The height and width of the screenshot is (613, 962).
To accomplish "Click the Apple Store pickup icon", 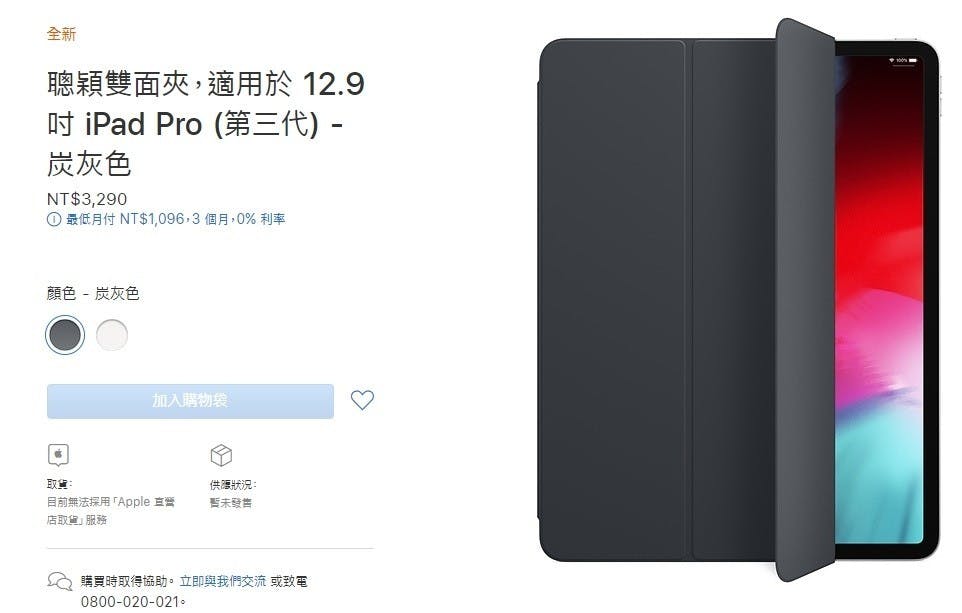I will click(x=58, y=455).
